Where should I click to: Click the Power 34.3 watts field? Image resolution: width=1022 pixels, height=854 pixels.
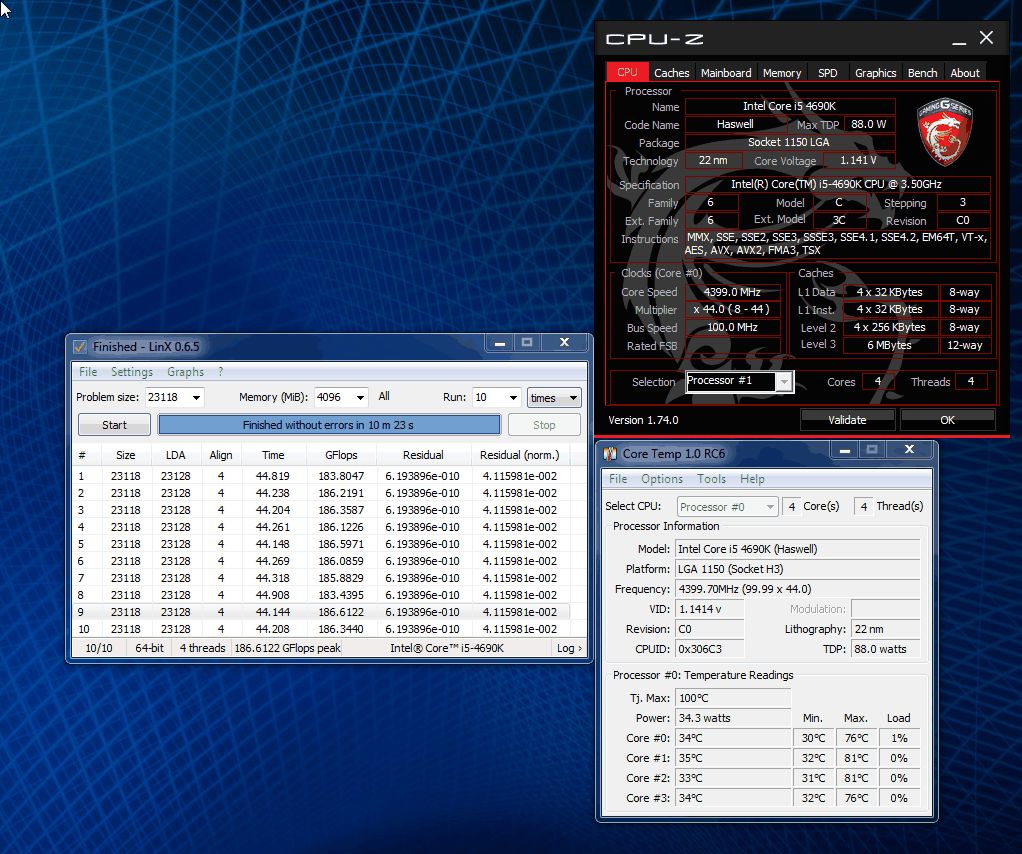pyautogui.click(x=733, y=718)
